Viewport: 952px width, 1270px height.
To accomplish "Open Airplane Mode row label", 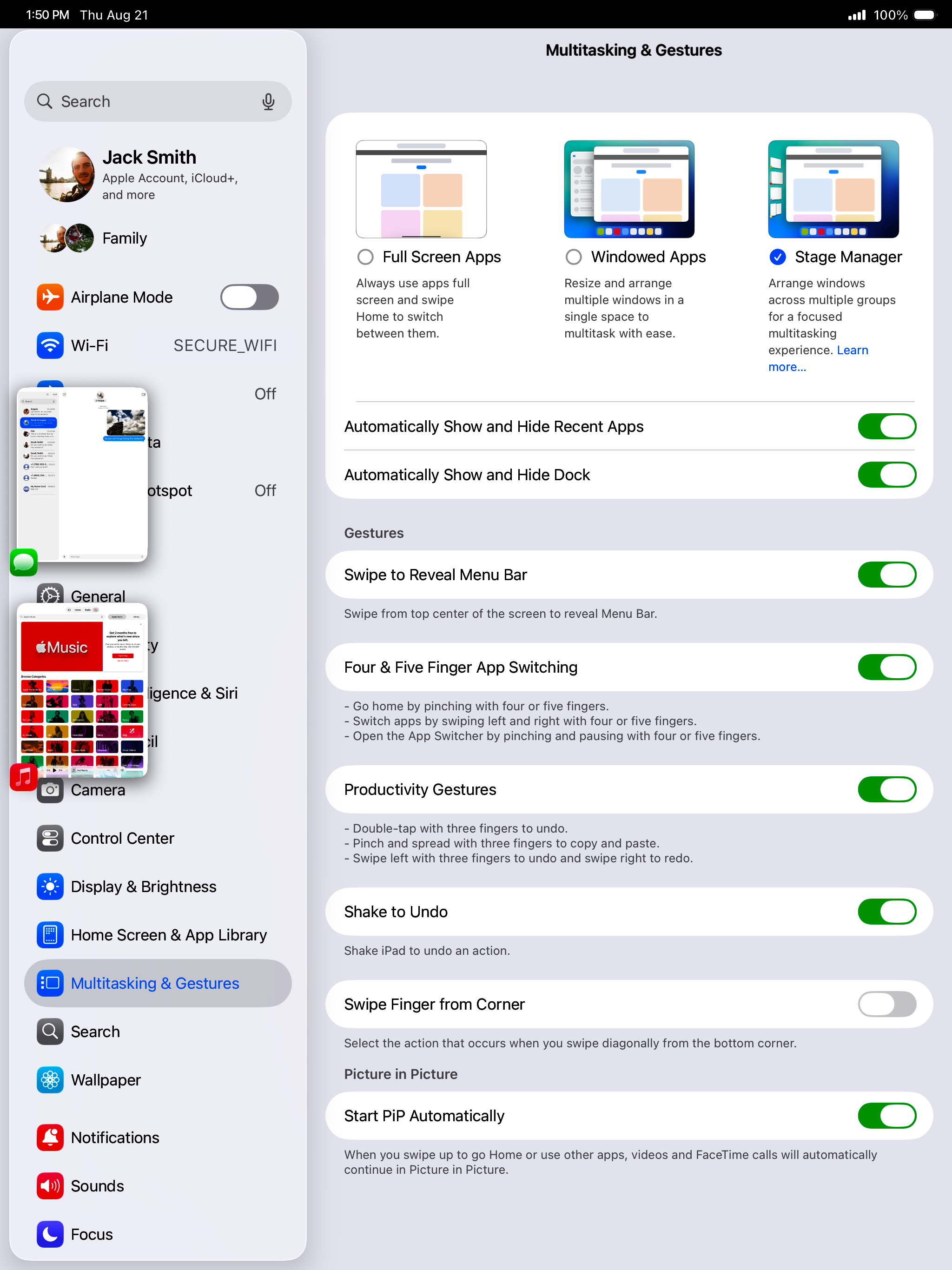I will click(x=122, y=298).
